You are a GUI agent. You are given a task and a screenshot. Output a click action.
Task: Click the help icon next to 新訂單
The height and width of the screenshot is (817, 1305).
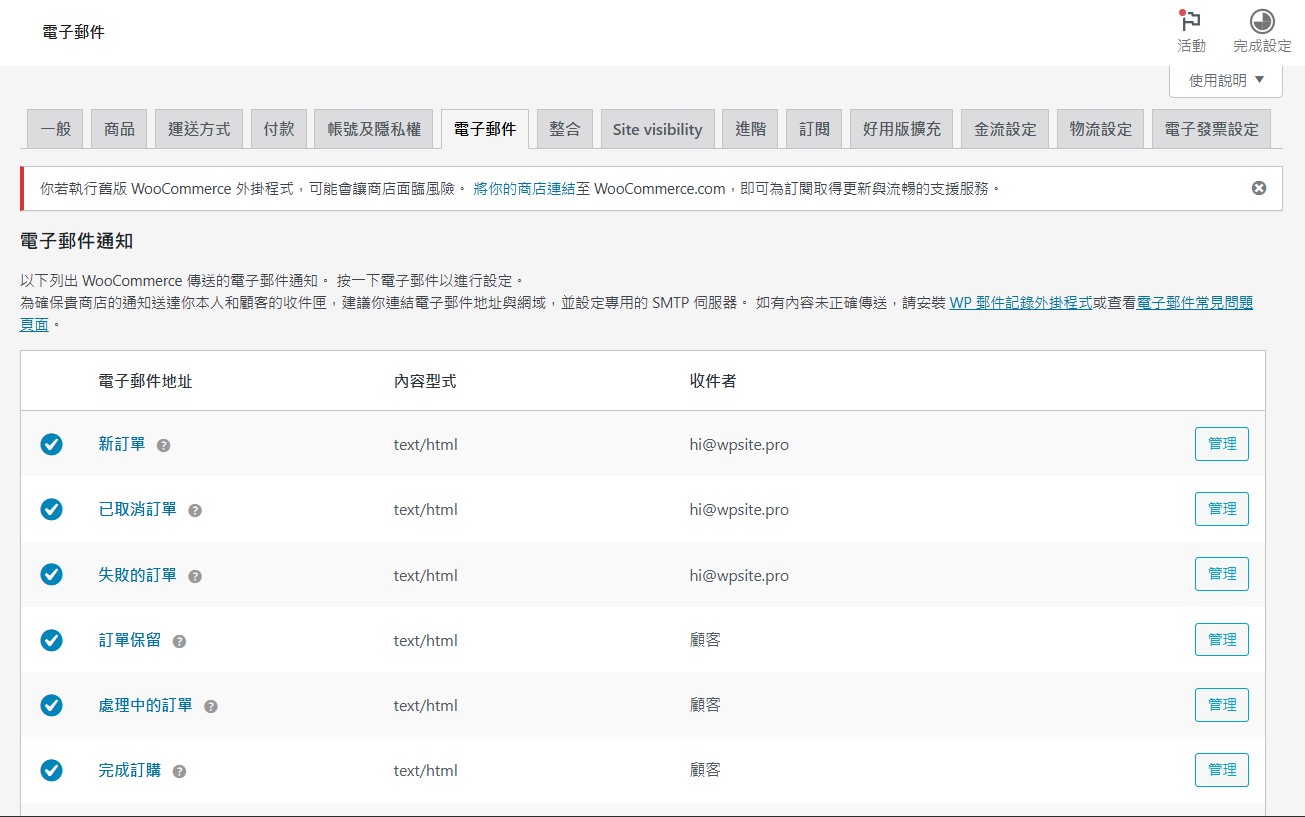(162, 445)
